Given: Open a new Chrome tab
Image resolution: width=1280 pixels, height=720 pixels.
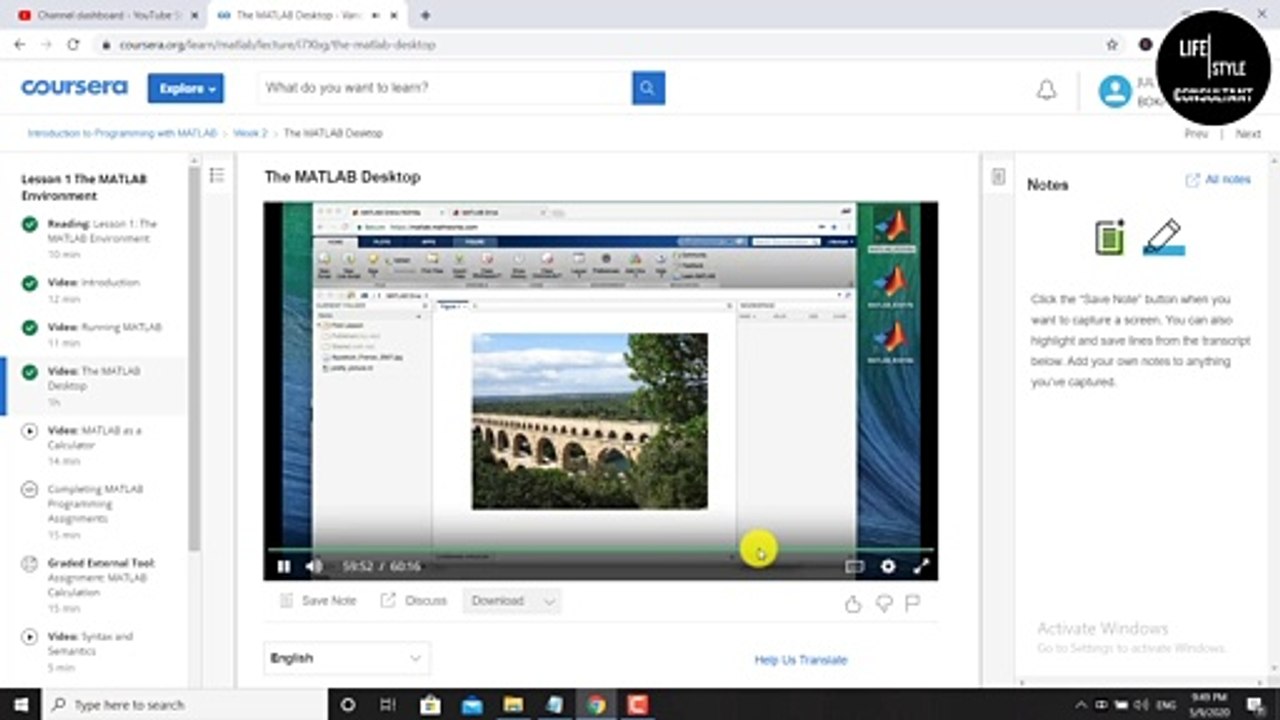Looking at the screenshot, I should click(426, 15).
